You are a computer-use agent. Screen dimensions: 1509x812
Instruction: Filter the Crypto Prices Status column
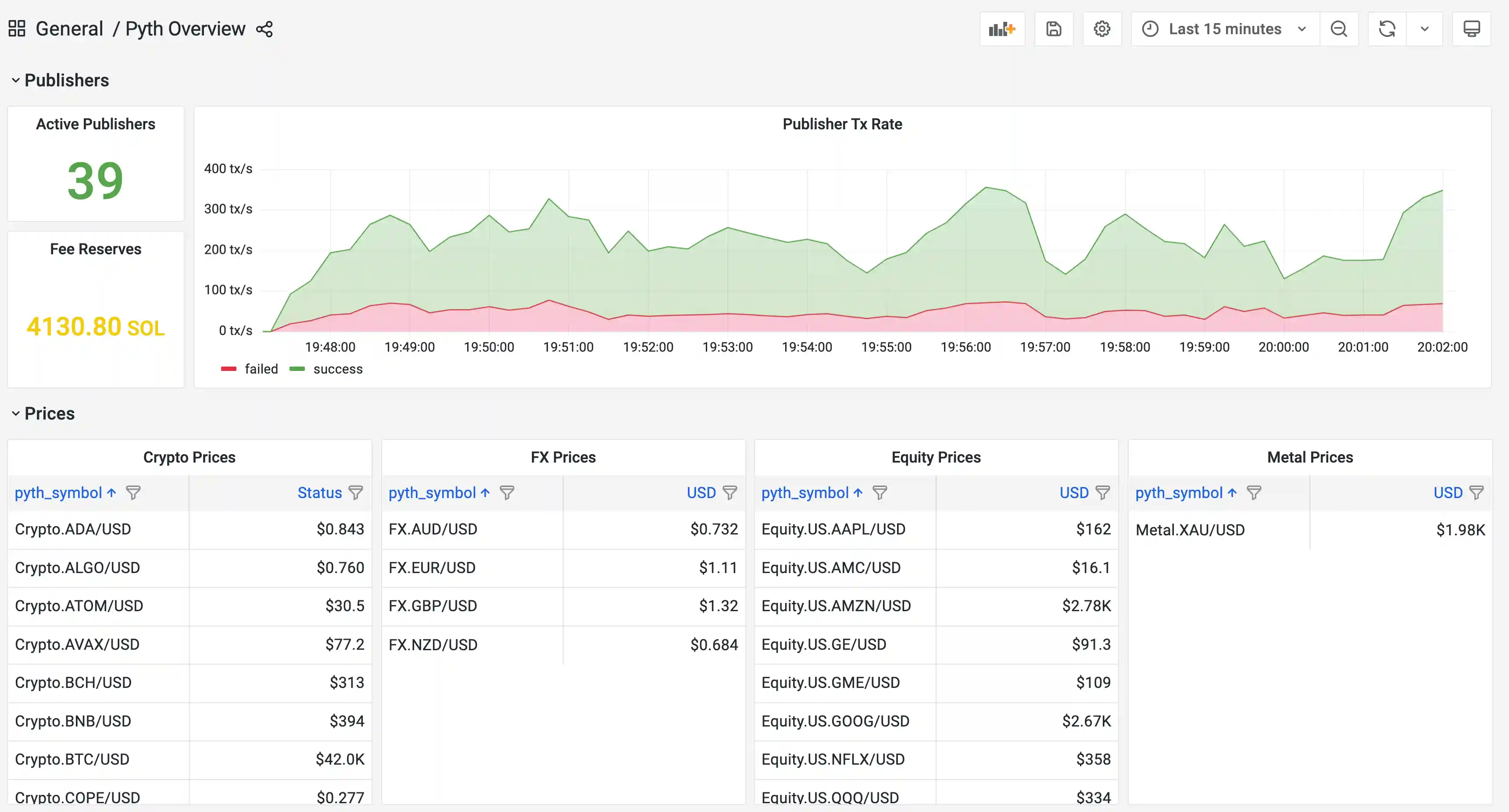pyautogui.click(x=356, y=493)
